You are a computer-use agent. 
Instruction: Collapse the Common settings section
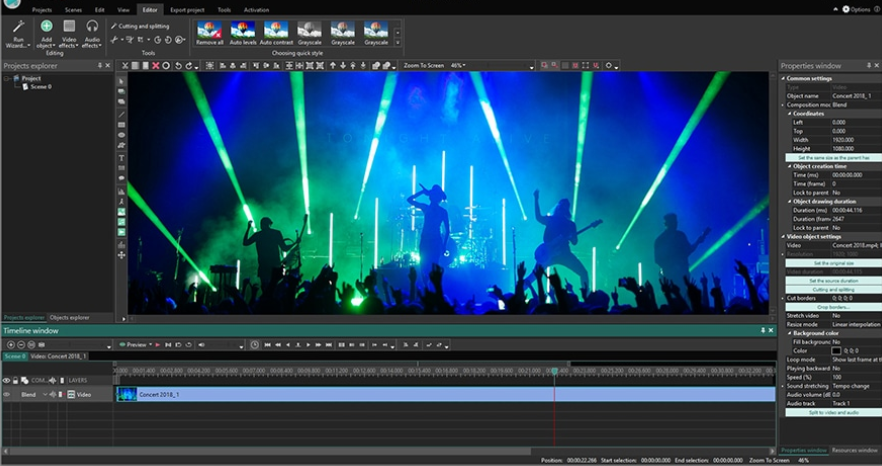(783, 78)
